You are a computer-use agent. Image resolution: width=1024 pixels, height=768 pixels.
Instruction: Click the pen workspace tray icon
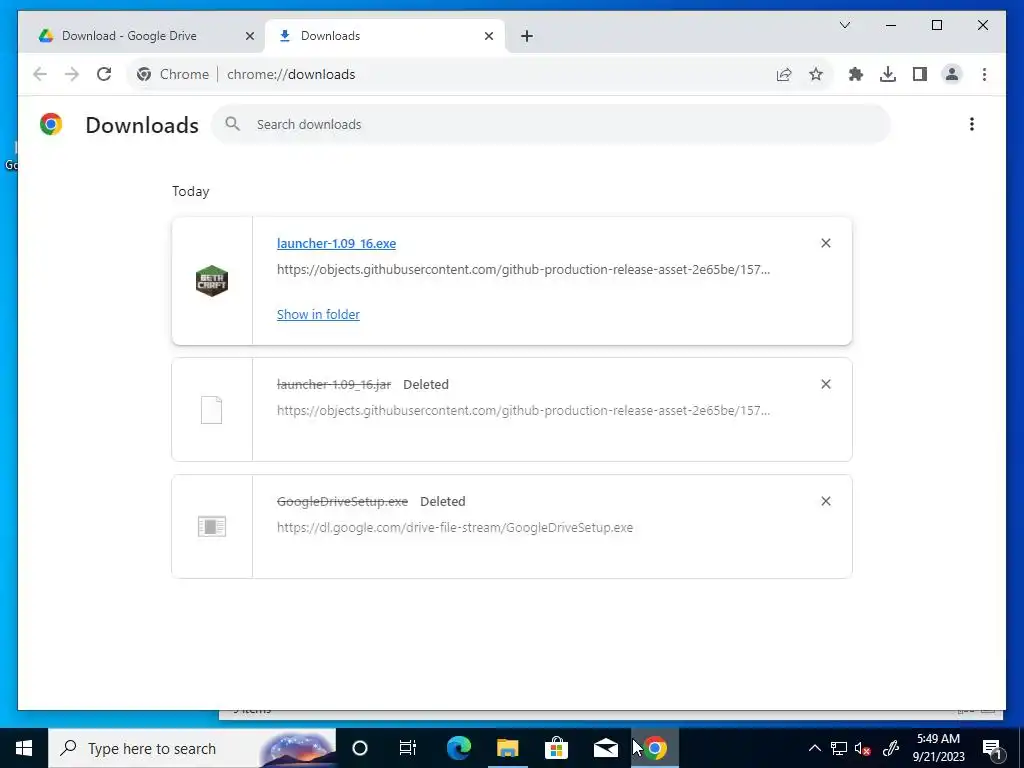tap(891, 748)
